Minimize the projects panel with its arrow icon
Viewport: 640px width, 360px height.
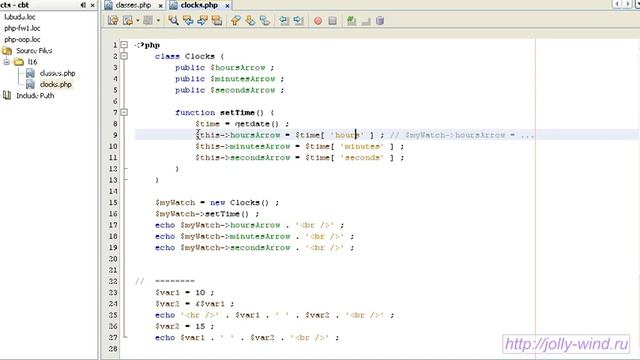(83, 5)
